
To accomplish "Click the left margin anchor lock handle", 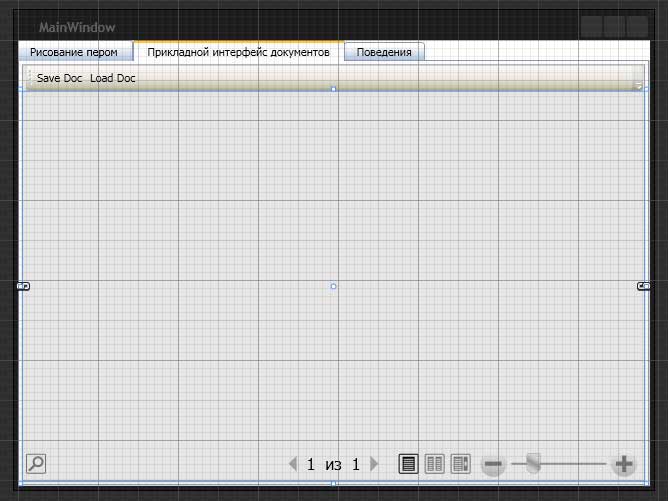I will coord(23,286).
